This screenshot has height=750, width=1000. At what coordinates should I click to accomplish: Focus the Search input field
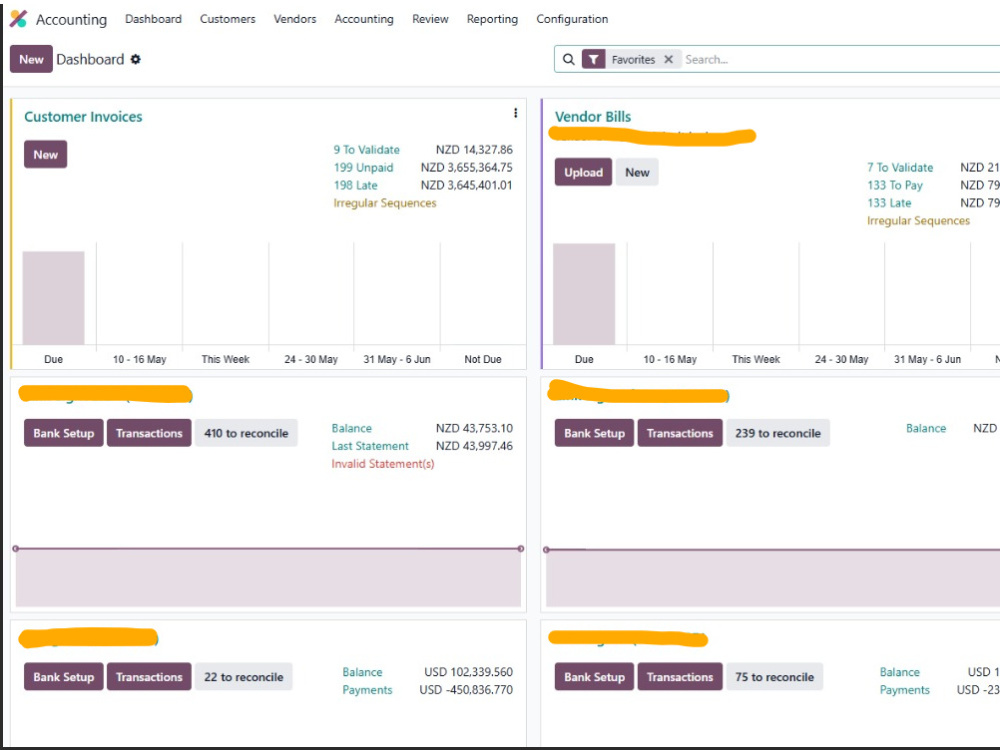click(x=842, y=59)
